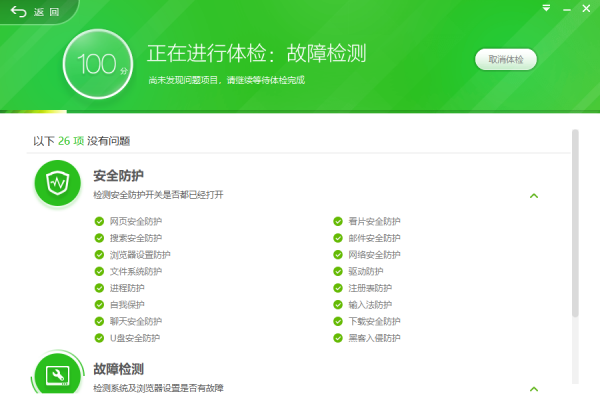Select the 黑客入侵防护 item text
The width and height of the screenshot is (600, 400).
pyautogui.click(x=374, y=338)
